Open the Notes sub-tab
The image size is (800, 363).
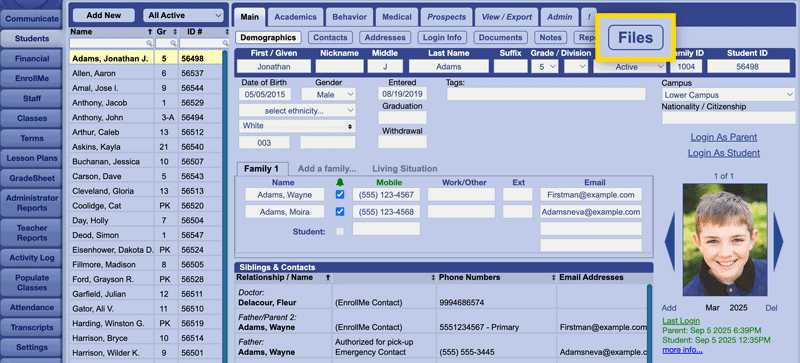tap(551, 37)
